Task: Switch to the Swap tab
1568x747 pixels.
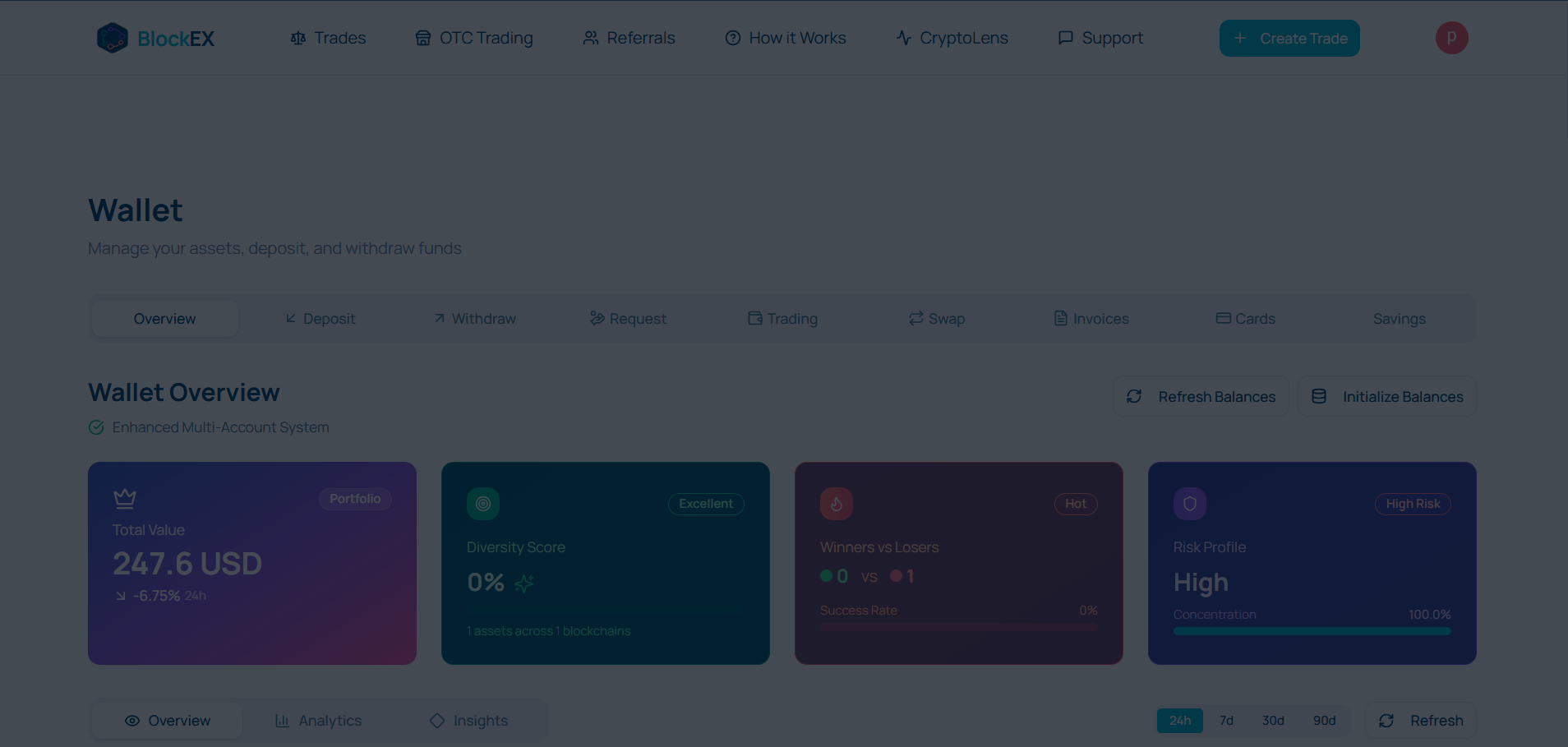Action: (937, 319)
